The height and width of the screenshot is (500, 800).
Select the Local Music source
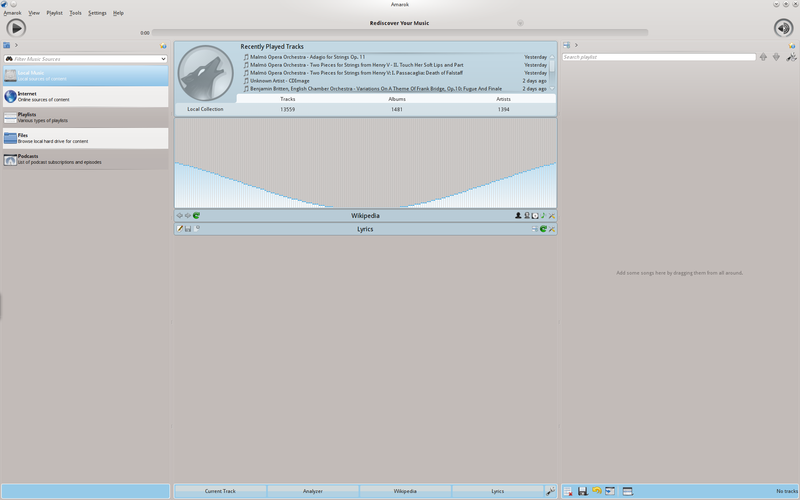[x=86, y=76]
